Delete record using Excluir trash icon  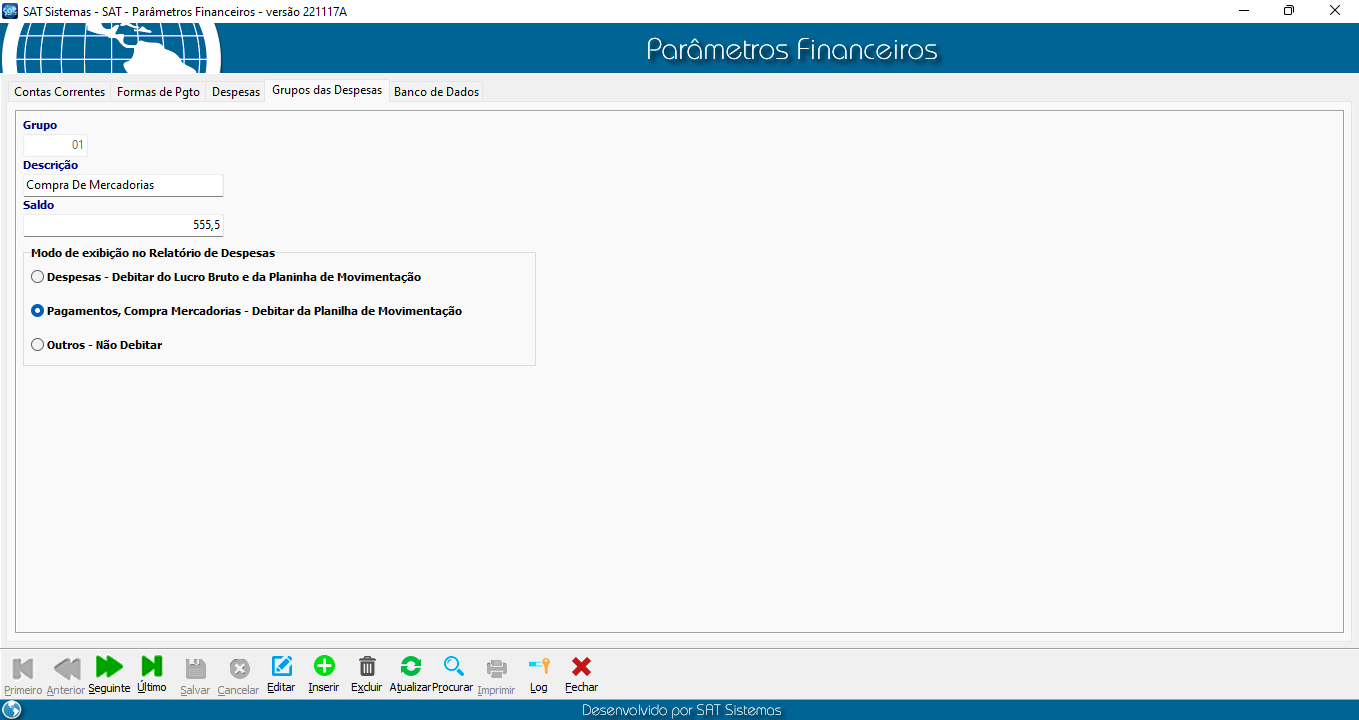367,667
